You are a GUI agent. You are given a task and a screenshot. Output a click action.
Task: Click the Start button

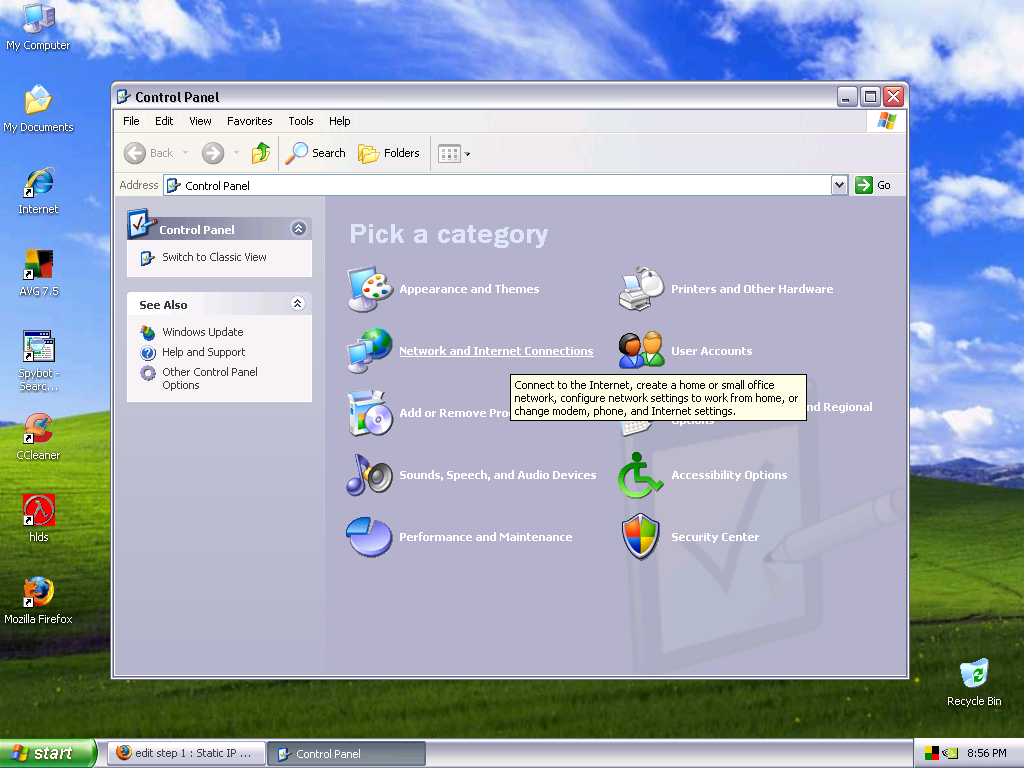click(47, 753)
